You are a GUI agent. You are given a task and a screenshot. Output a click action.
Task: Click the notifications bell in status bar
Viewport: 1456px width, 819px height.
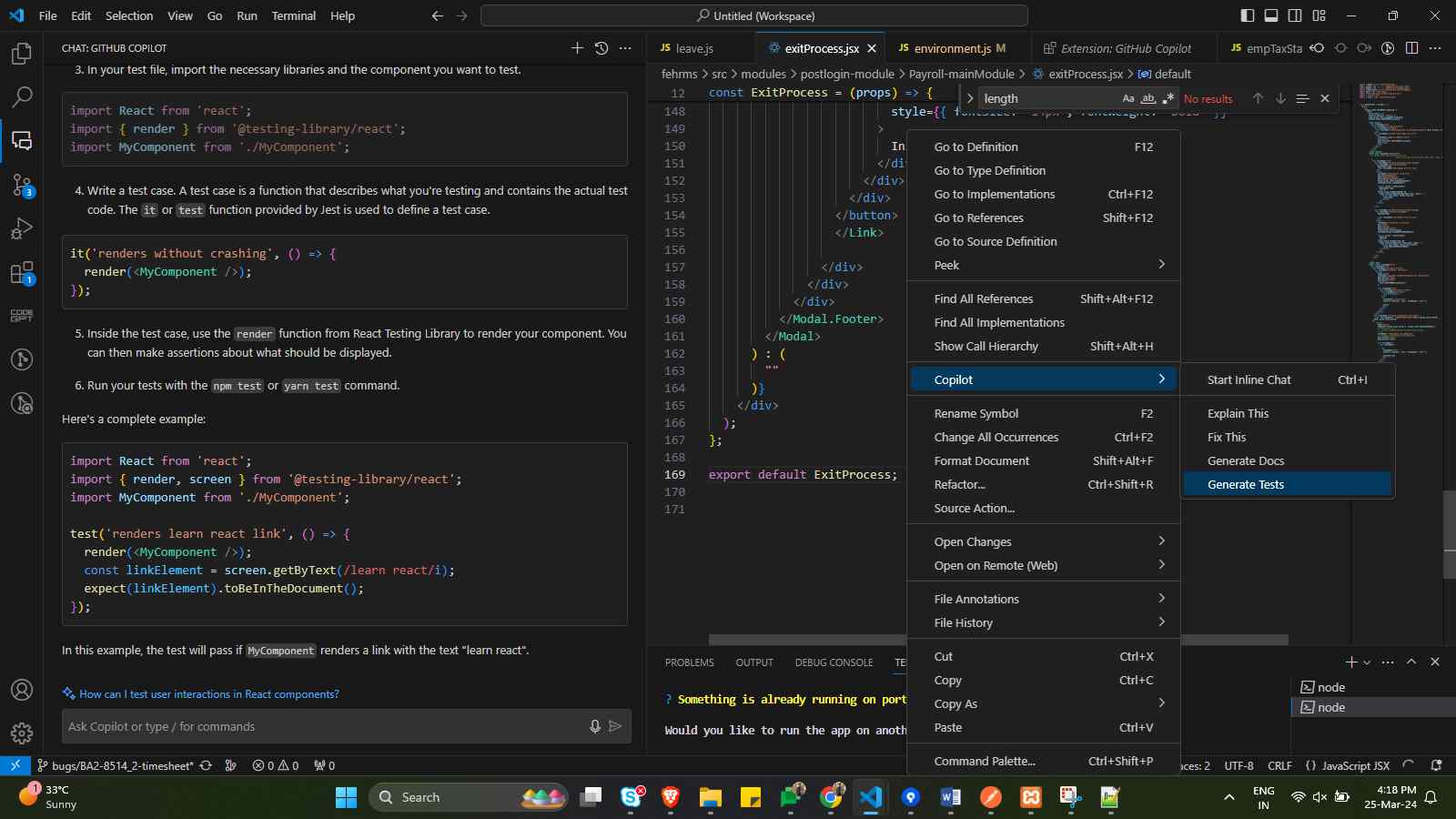tap(1436, 765)
